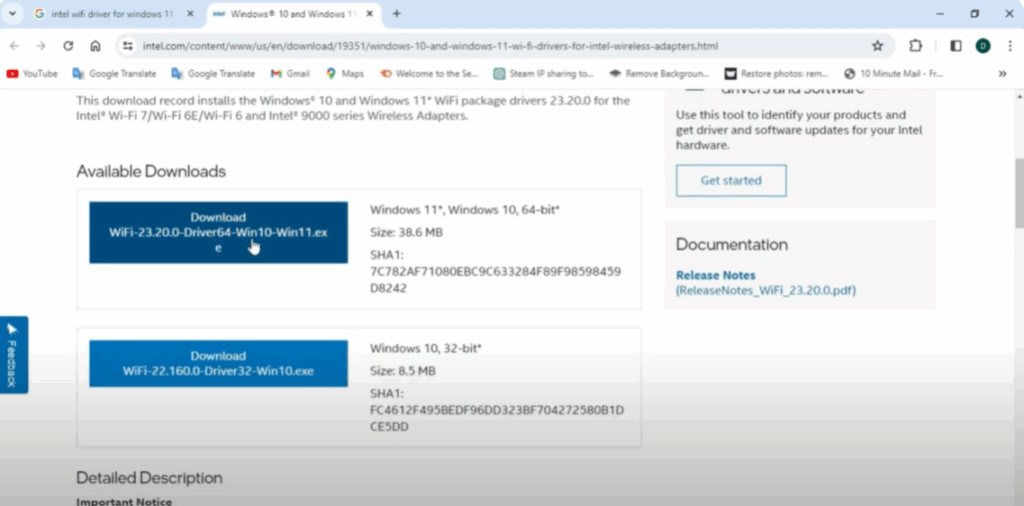The image size is (1024, 506).
Task: Open the first Google Translate bookmark
Action: (114, 74)
